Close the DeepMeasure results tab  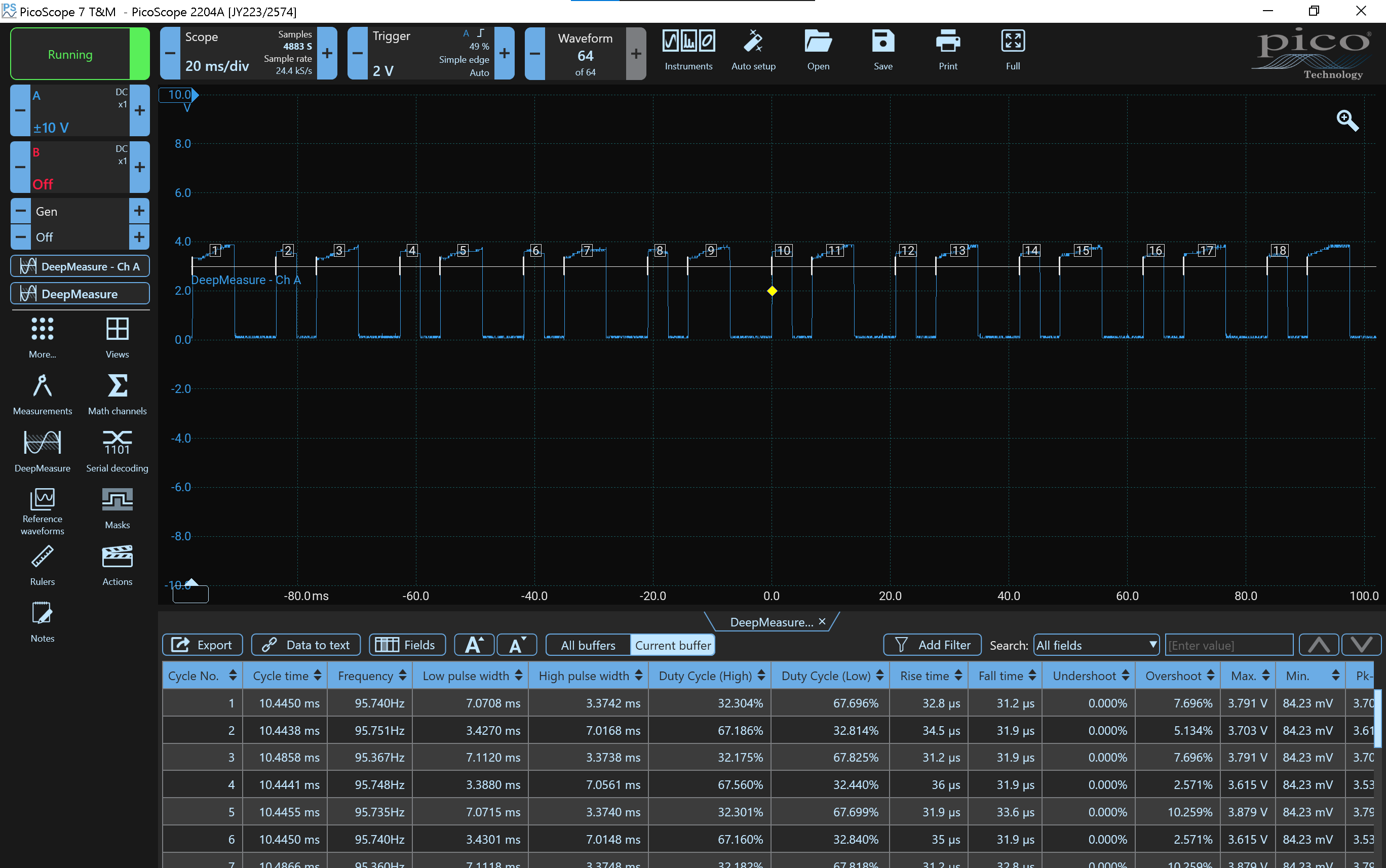click(x=822, y=622)
